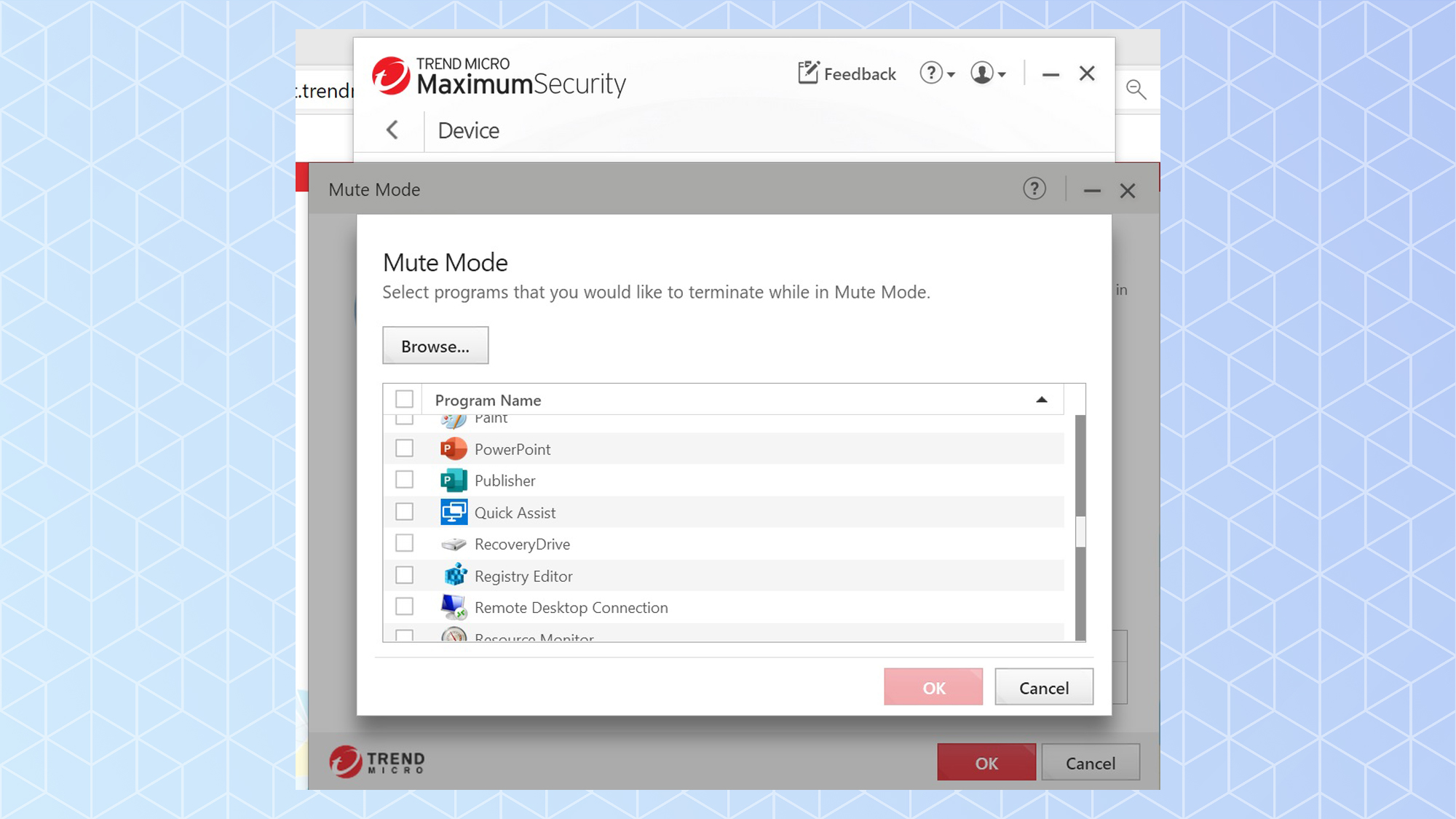Screen dimensions: 1456x819
Task: Select the Device navigation label
Action: [468, 130]
